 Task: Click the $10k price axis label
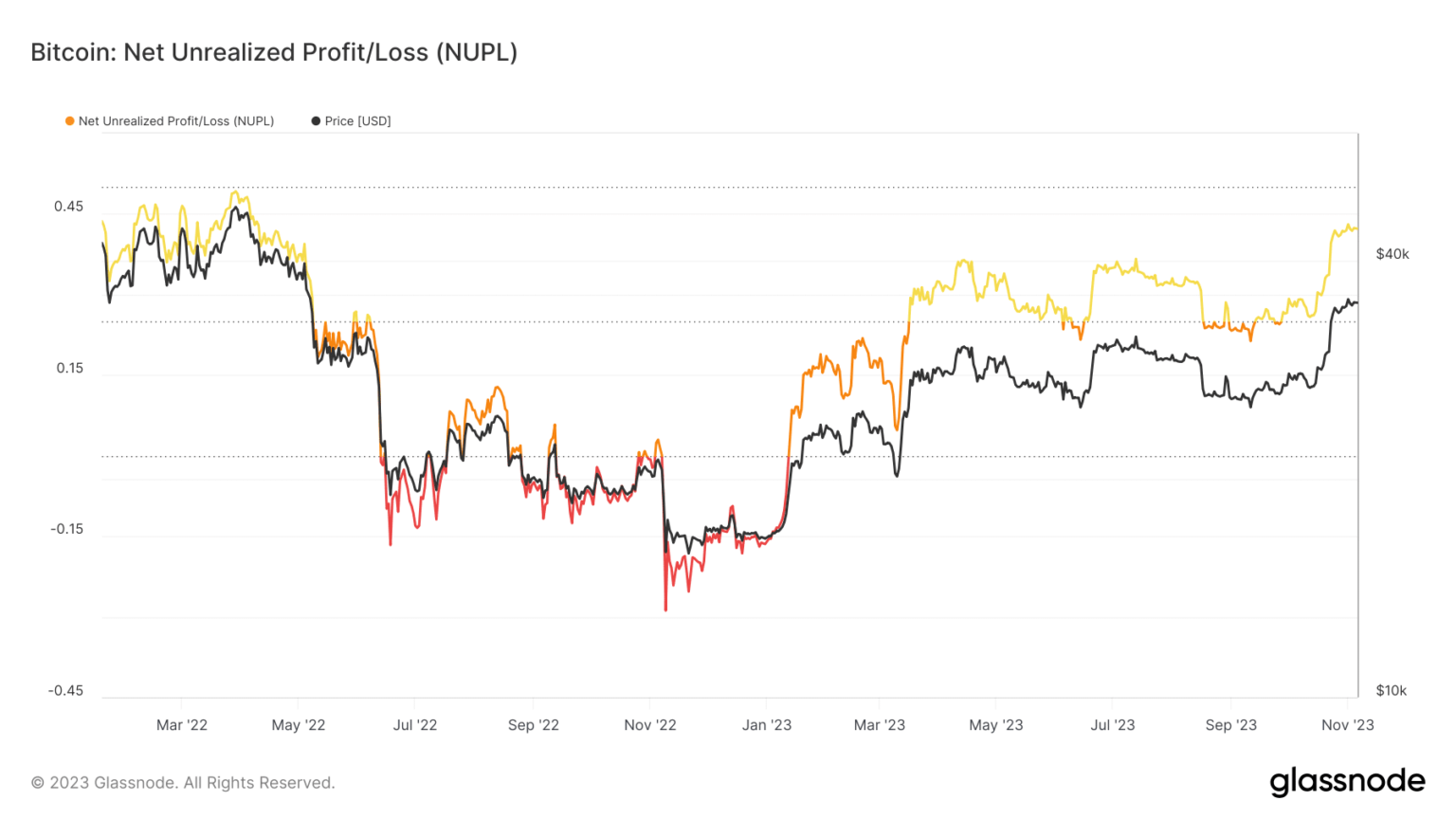[x=1391, y=691]
